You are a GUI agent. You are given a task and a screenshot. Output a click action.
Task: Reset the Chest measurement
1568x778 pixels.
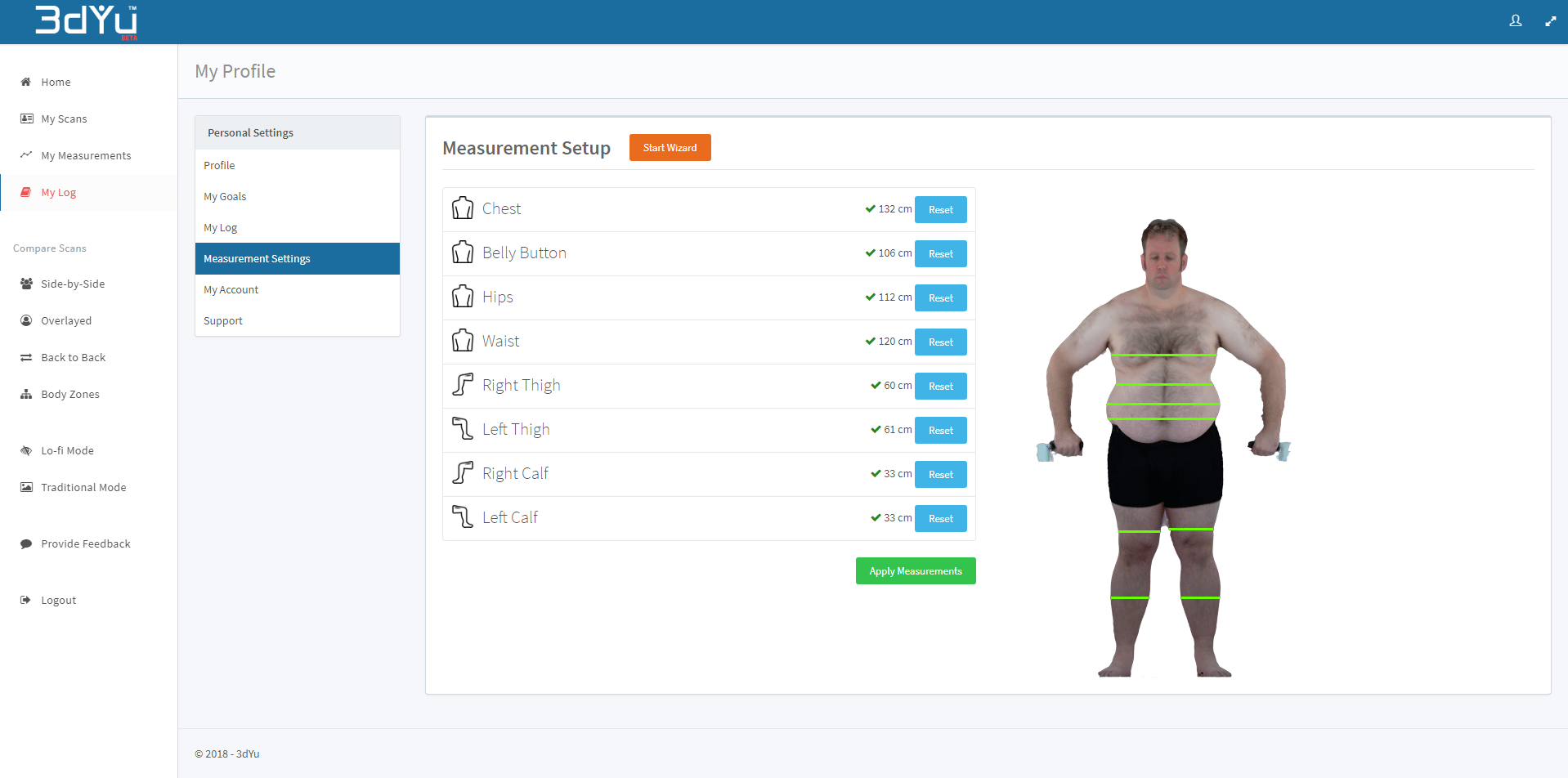coord(940,210)
